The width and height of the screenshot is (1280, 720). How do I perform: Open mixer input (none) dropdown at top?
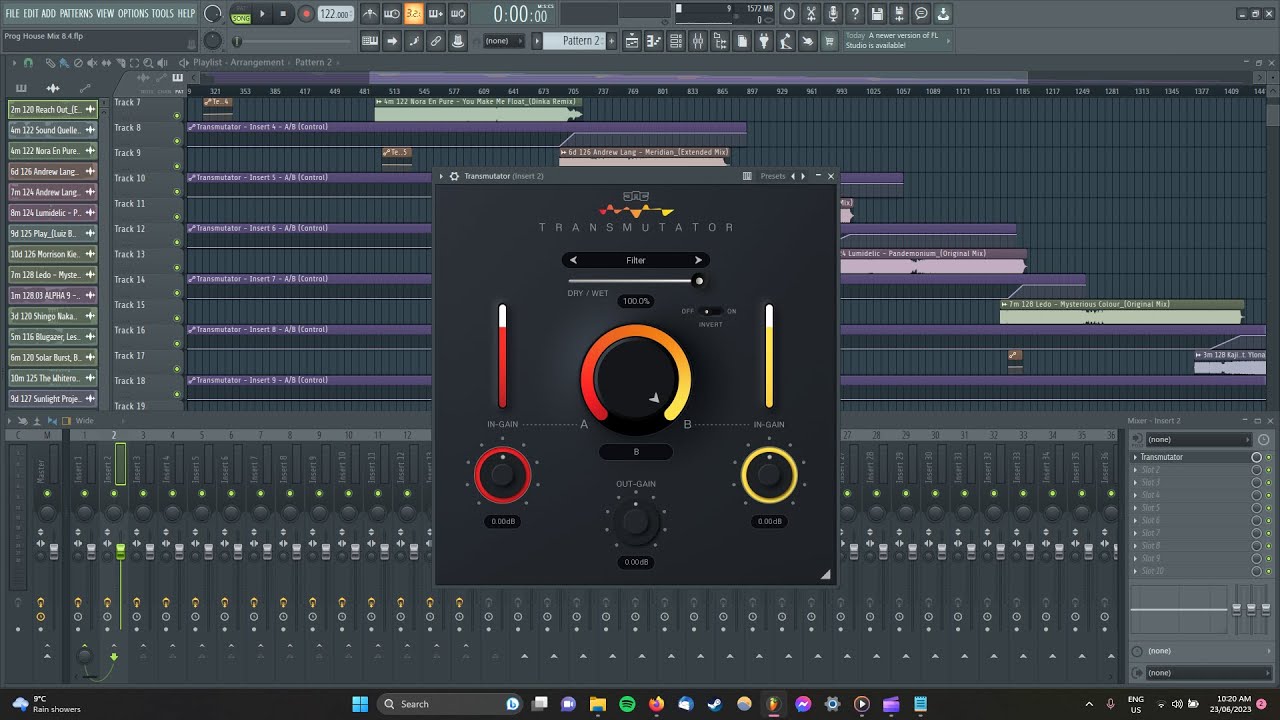(1198, 440)
